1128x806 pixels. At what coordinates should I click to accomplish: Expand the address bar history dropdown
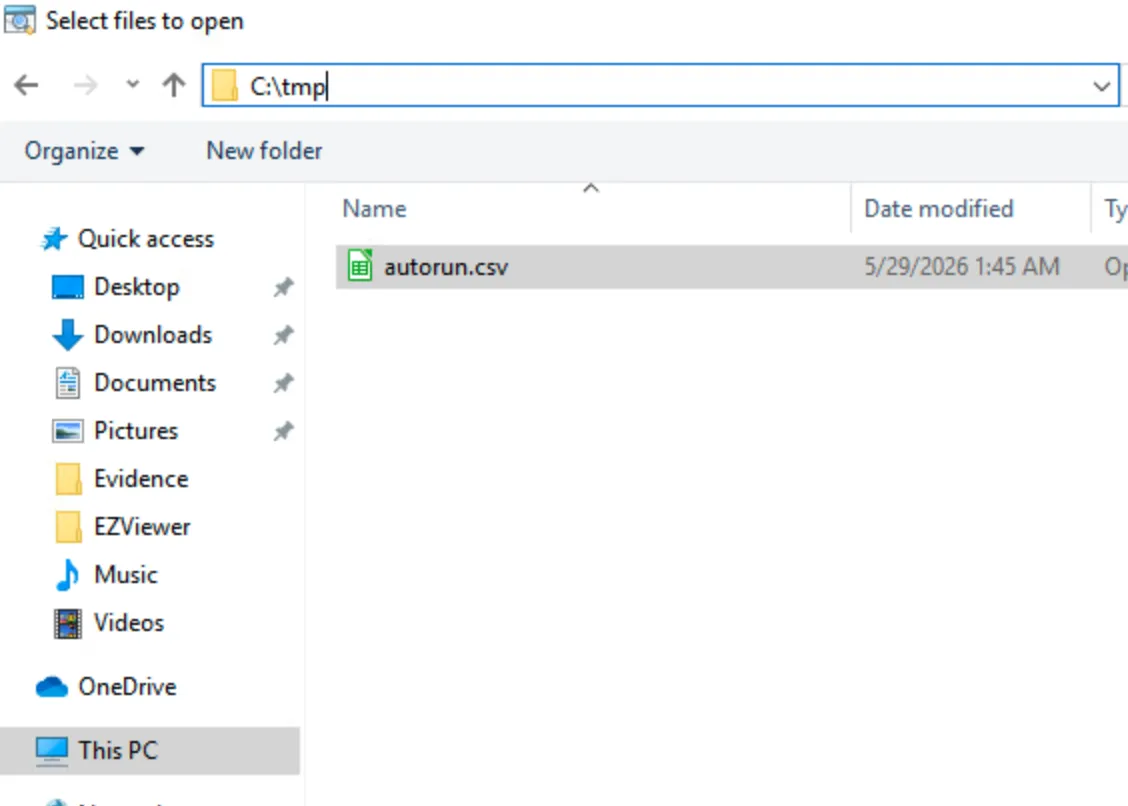tap(1101, 86)
